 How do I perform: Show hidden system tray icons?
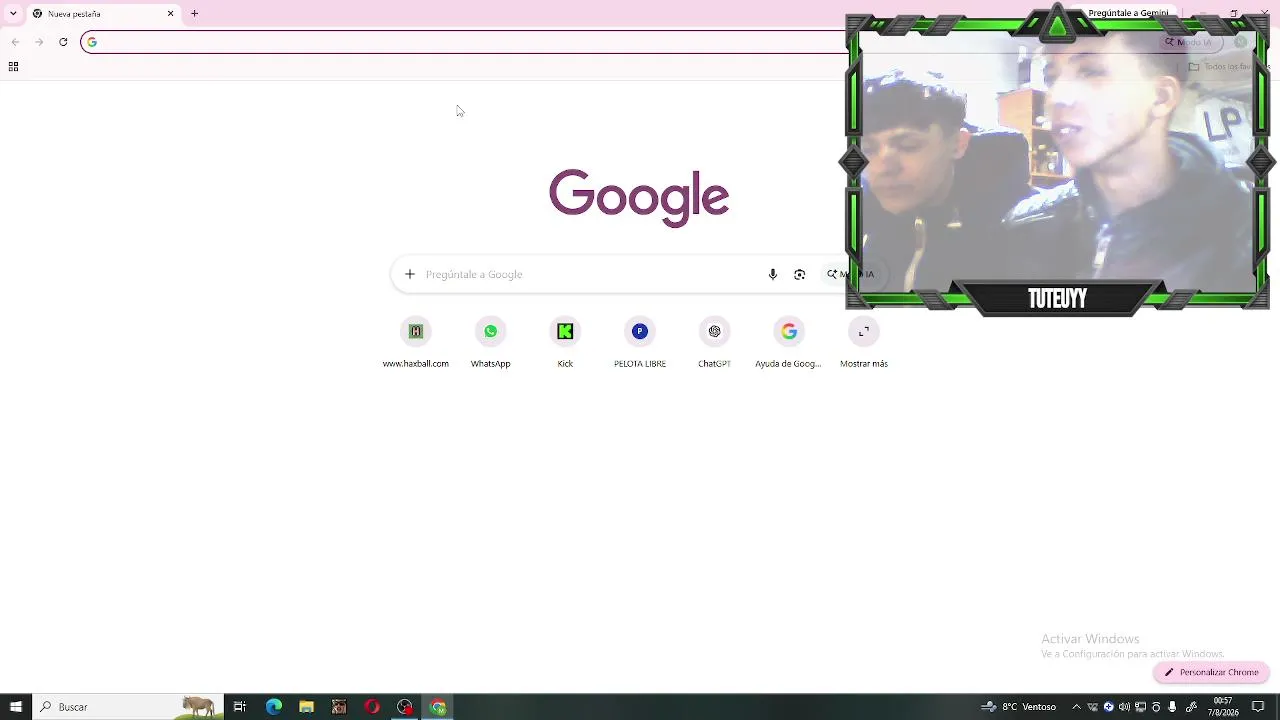point(1076,707)
